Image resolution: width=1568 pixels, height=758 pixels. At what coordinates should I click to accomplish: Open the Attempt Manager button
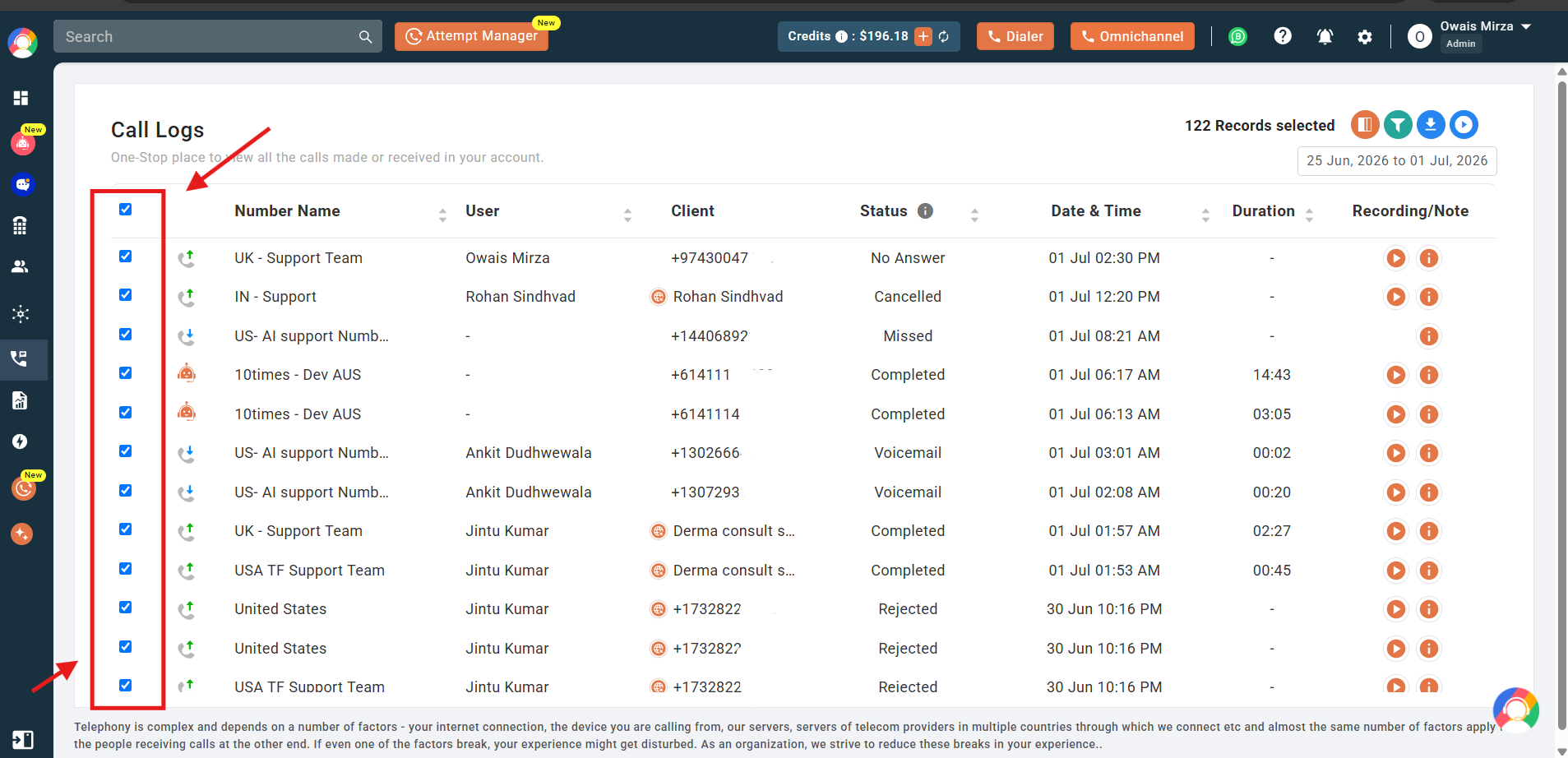(x=471, y=36)
